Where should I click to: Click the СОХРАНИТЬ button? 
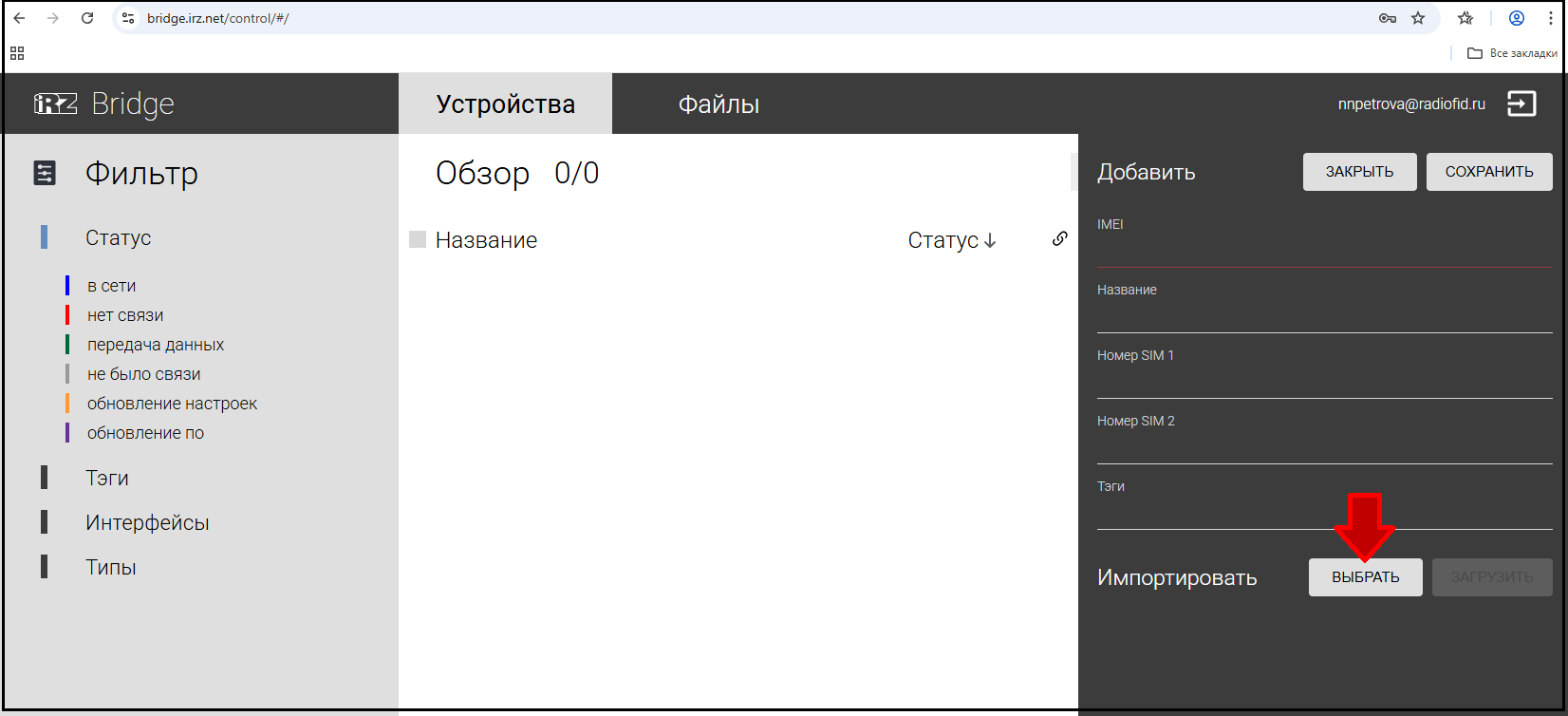tap(1488, 172)
